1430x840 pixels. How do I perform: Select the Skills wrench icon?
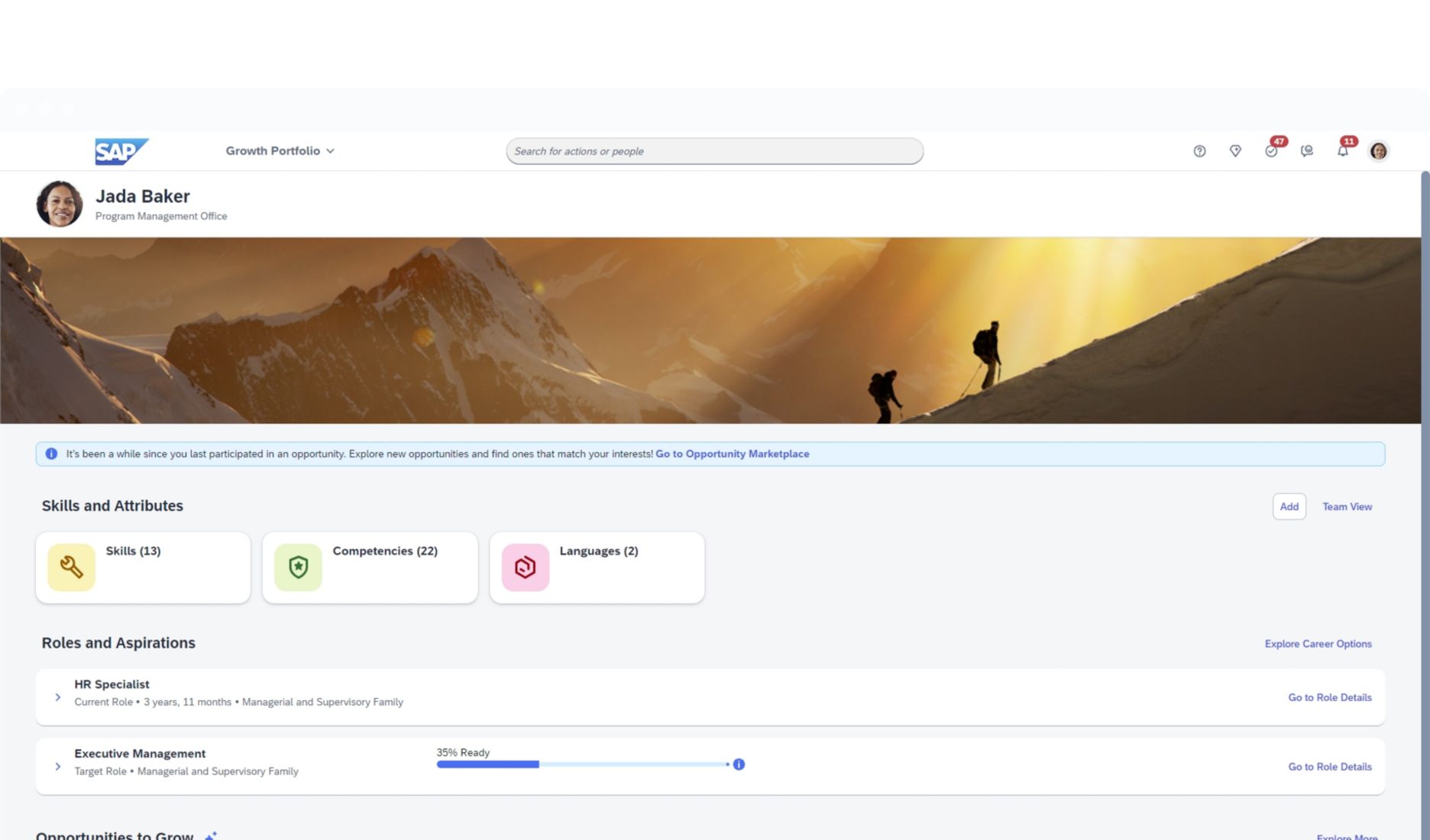pyautogui.click(x=70, y=567)
